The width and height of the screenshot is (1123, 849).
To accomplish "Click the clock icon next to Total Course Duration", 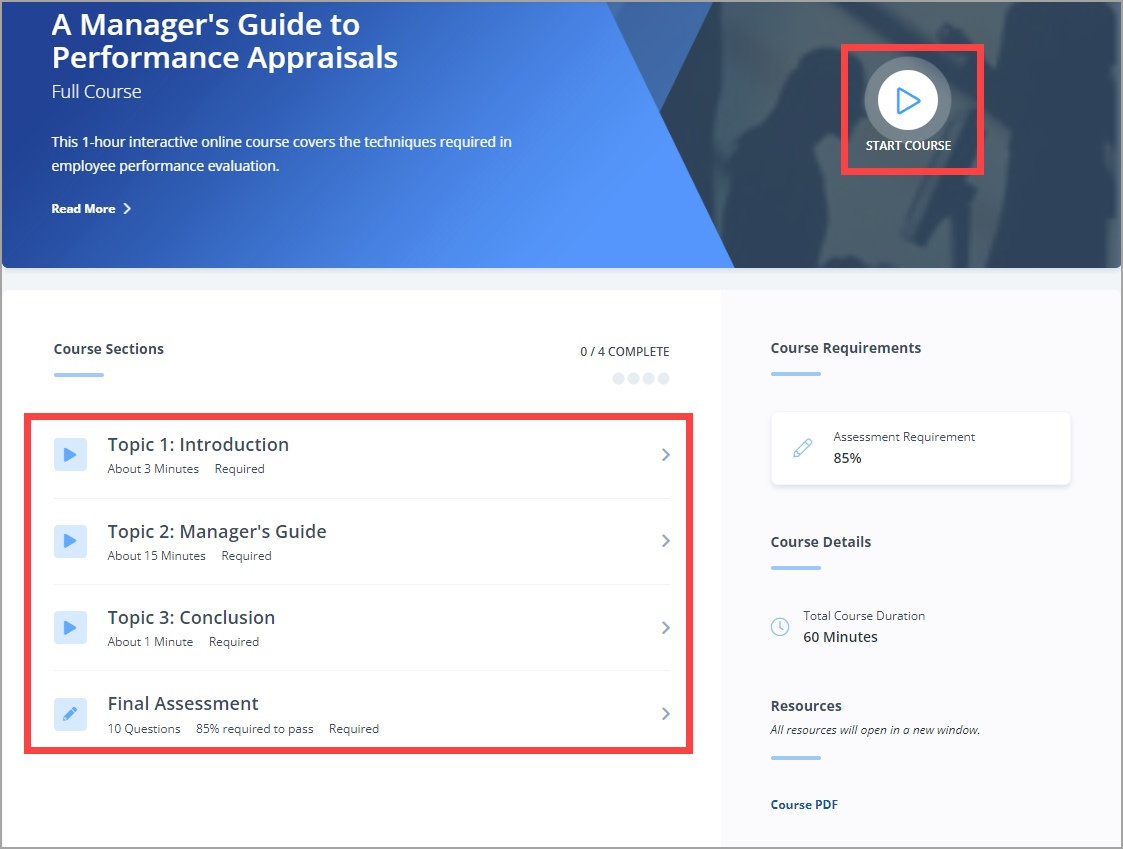I will coord(780,627).
